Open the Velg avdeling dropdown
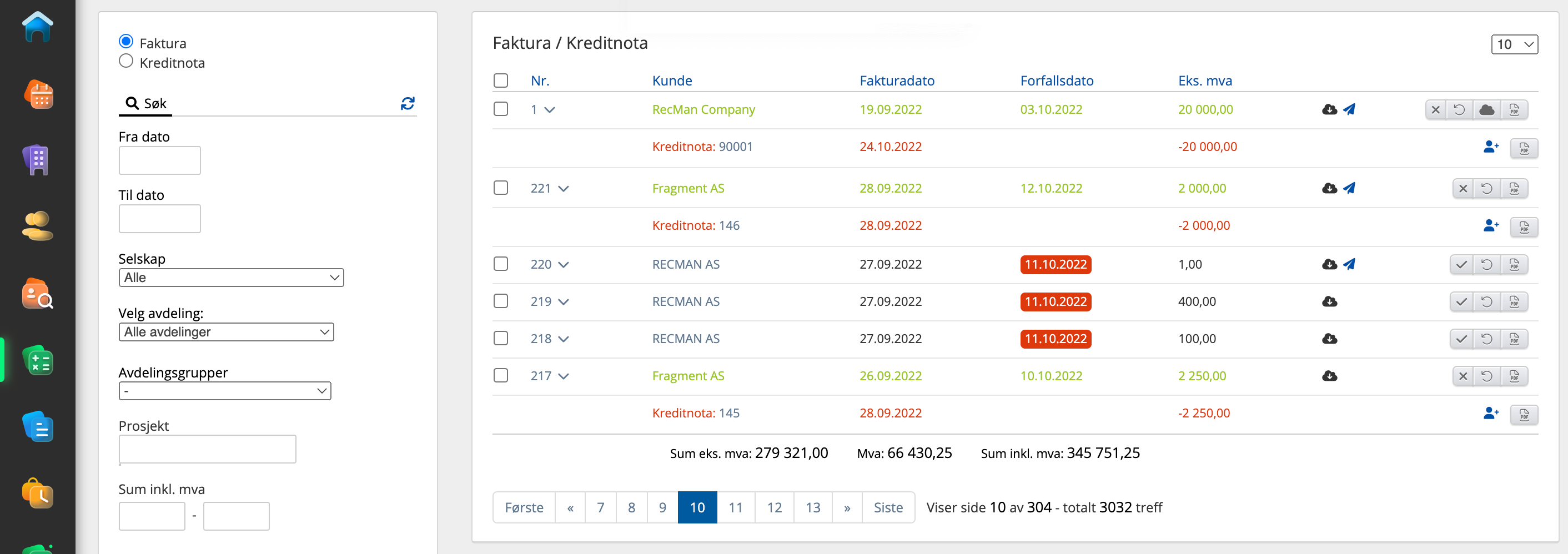 [x=226, y=333]
